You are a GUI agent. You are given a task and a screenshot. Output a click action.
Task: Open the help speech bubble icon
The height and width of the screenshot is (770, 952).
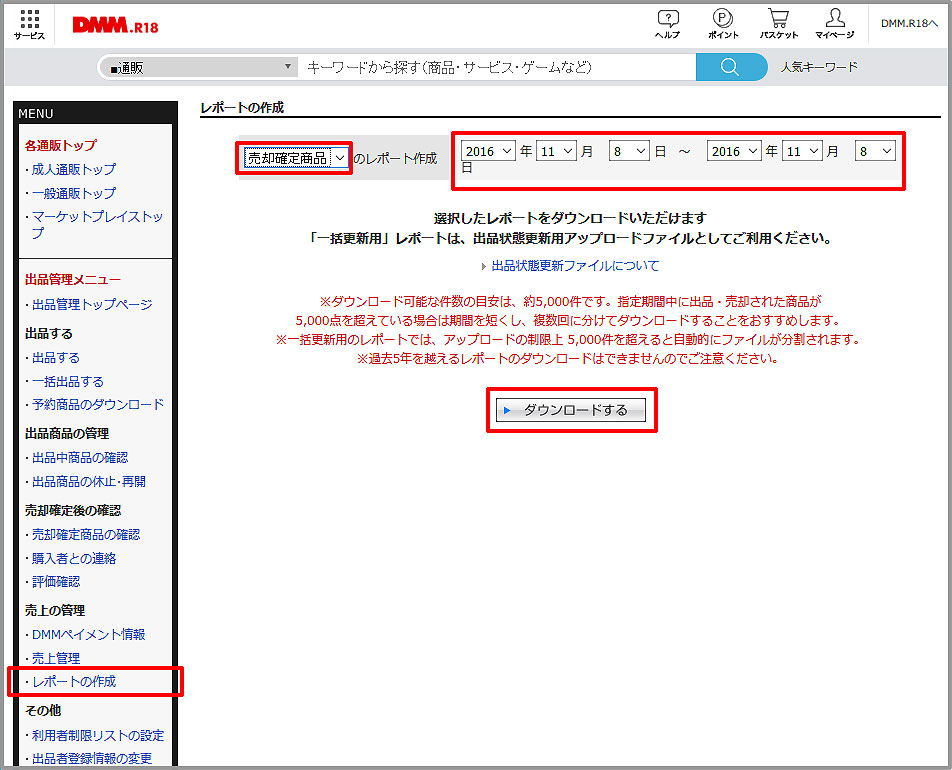667,23
